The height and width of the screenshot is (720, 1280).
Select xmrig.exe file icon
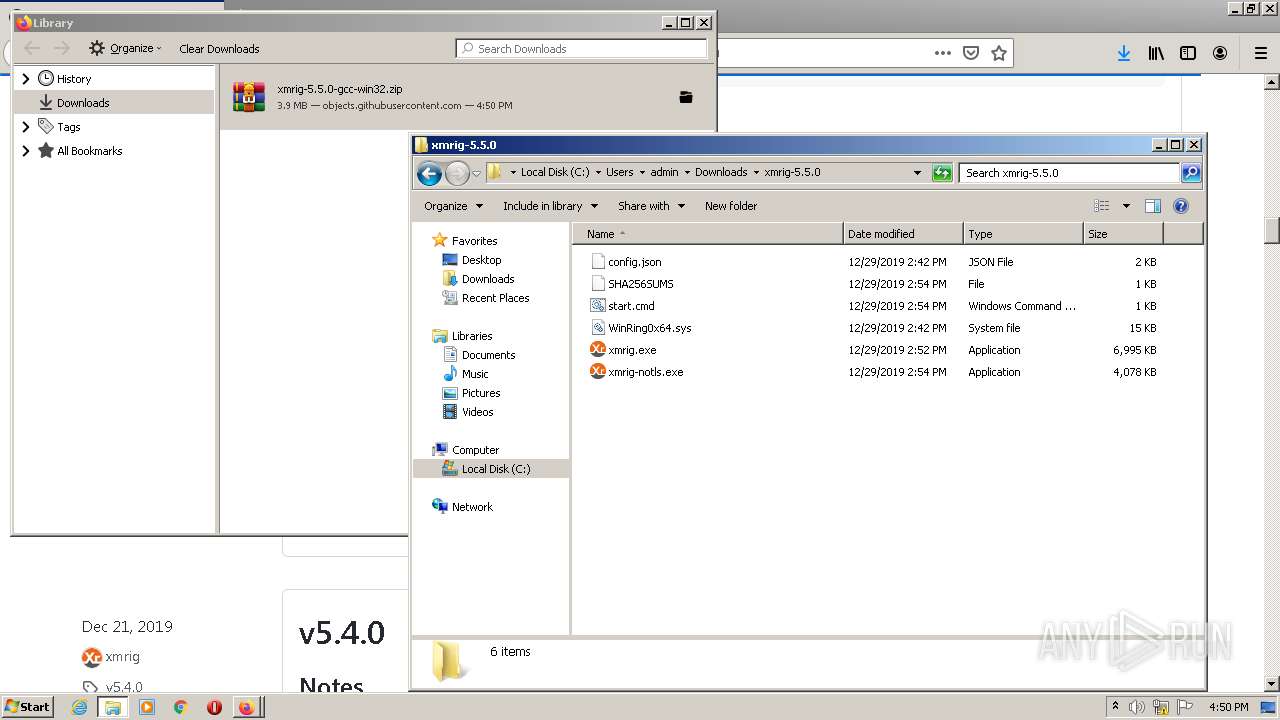598,350
